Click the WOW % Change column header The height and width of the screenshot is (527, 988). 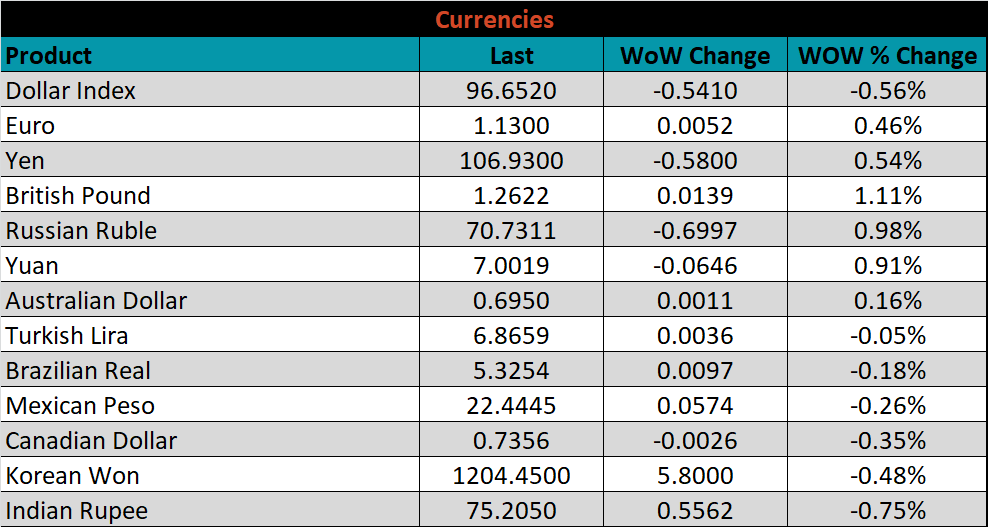[887, 56]
